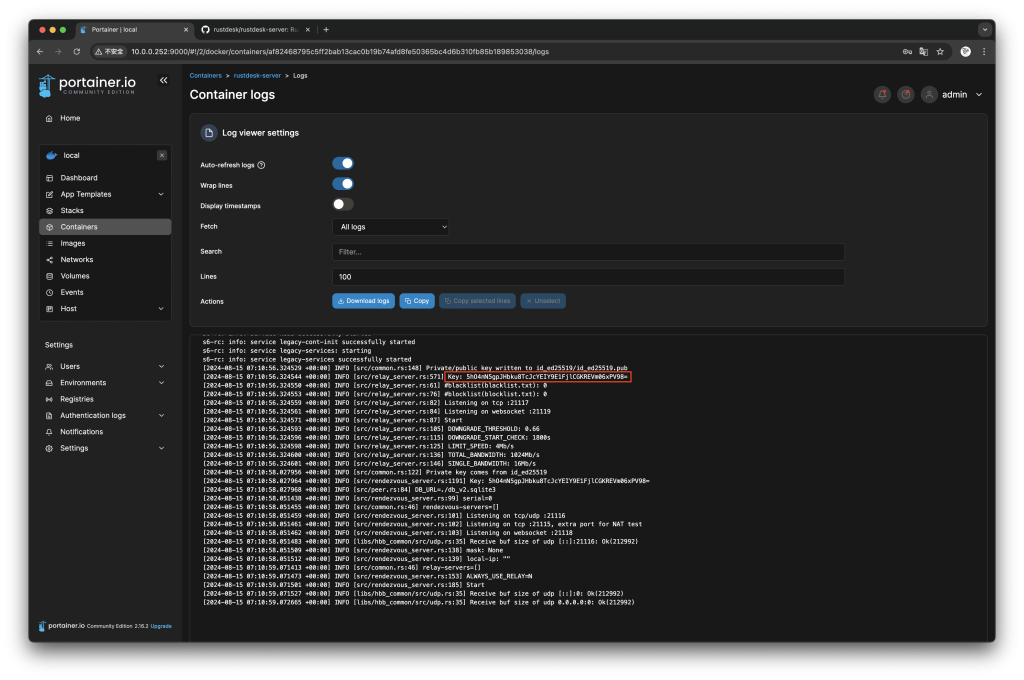Select Images from the sidebar
Viewport: 1024px width, 680px height.
pos(72,242)
